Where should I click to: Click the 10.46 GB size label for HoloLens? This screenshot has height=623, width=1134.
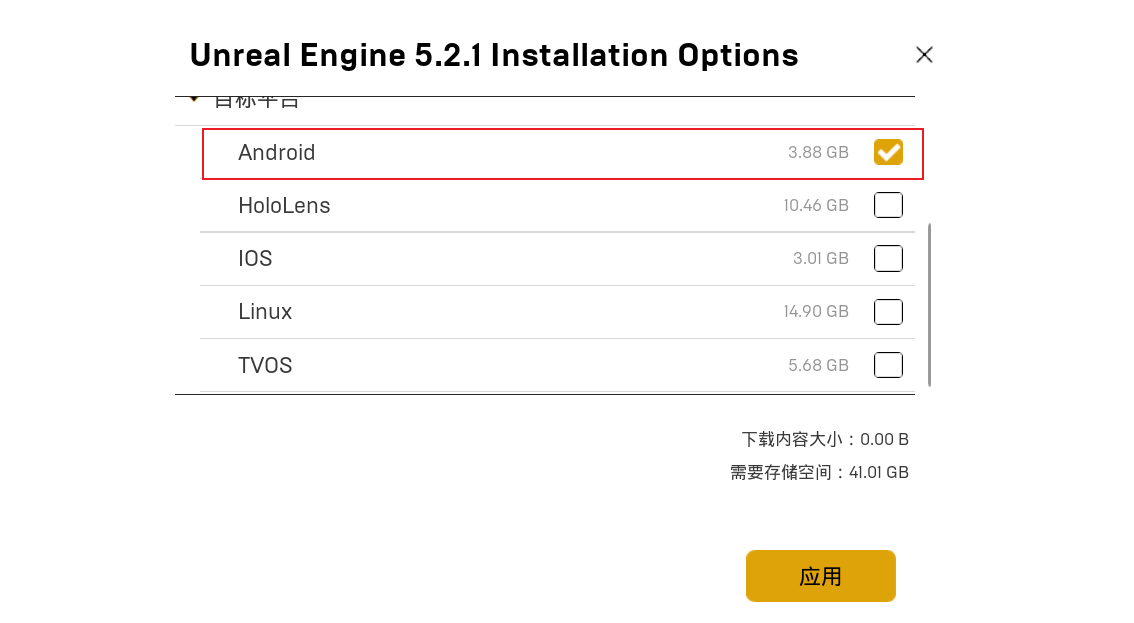(x=816, y=205)
